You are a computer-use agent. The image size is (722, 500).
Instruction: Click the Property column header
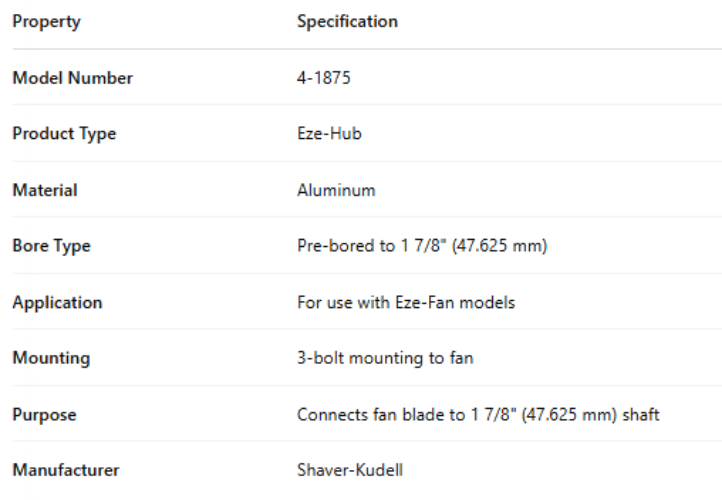[x=46, y=21]
